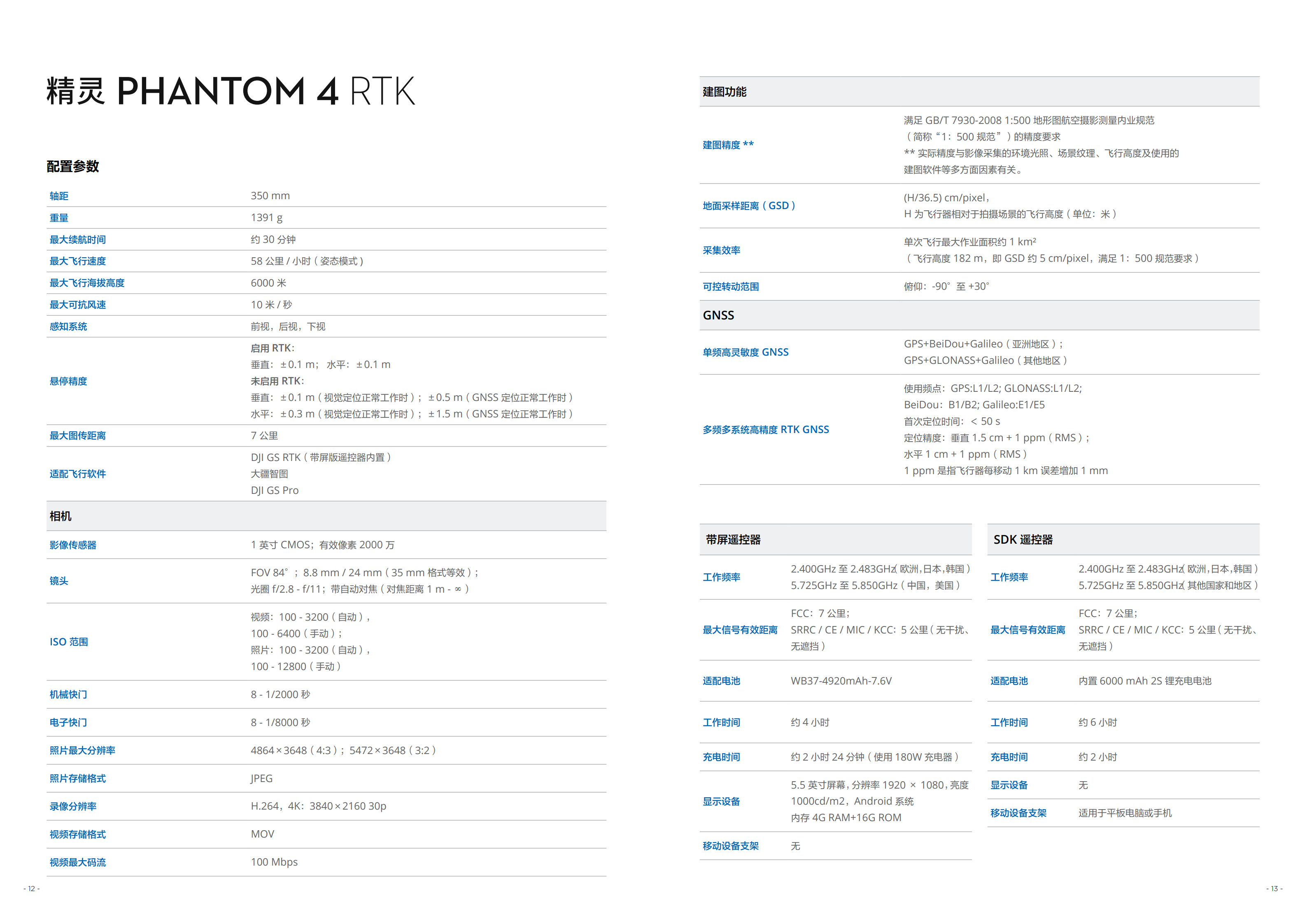Image resolution: width=1307 pixels, height=924 pixels.
Task: Click 1 英寸 CMOS；有效像素 2000 万
Action: coord(323,545)
